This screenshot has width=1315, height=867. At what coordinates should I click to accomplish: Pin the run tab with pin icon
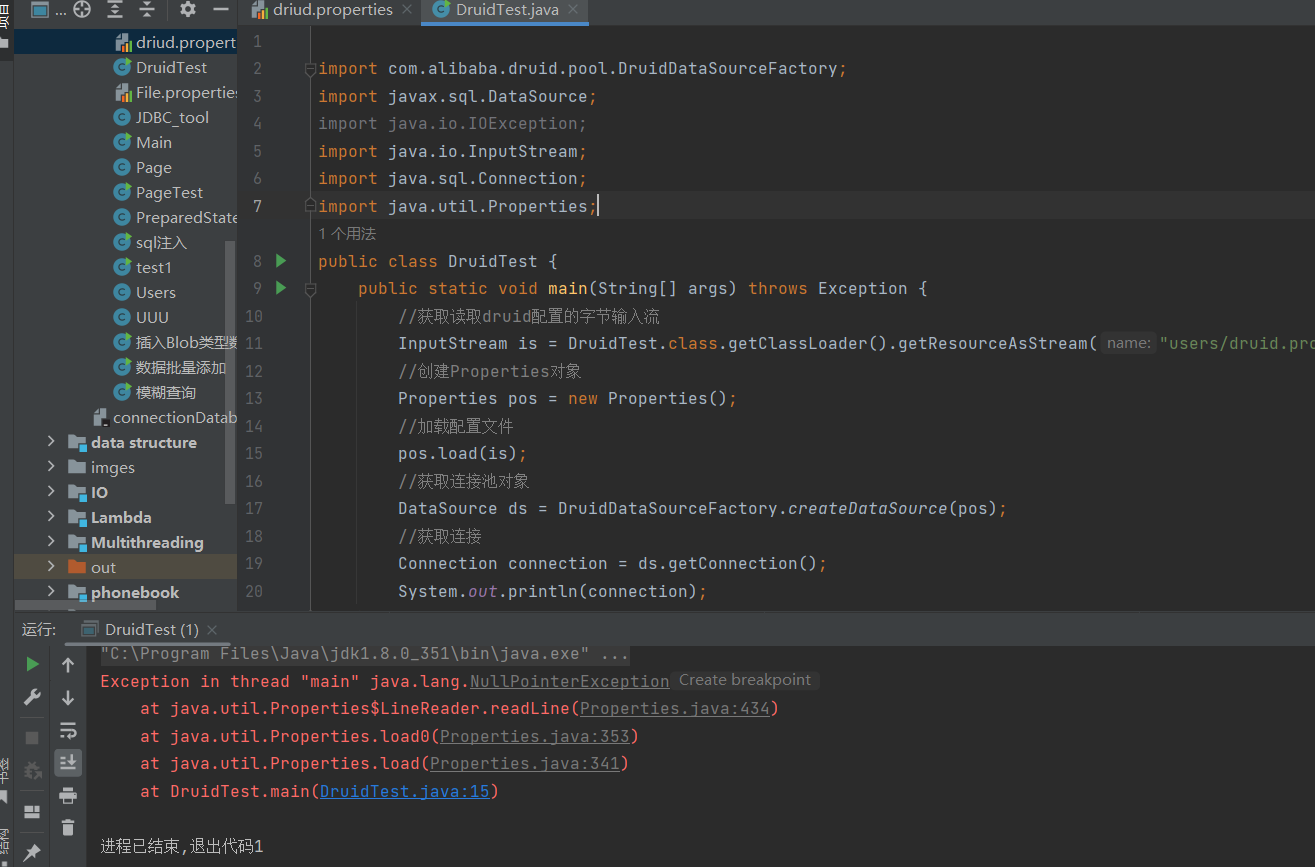tap(32, 852)
